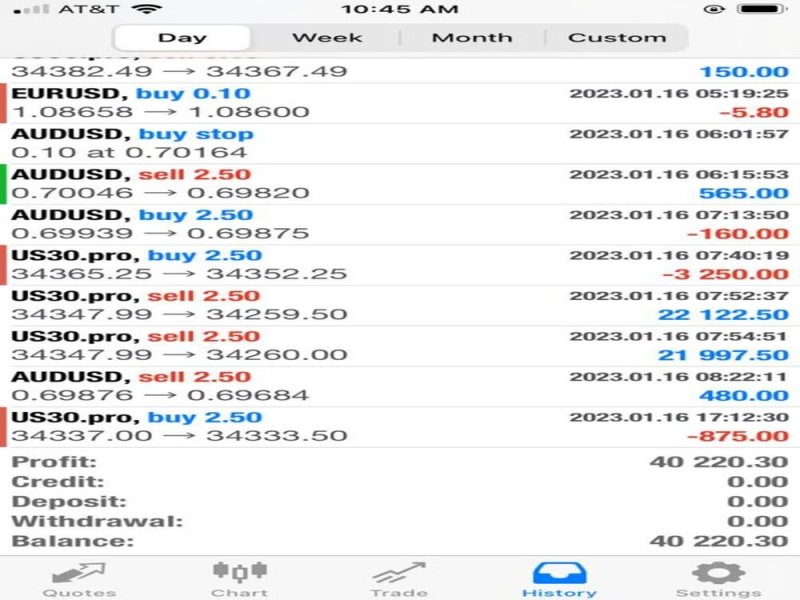The height and width of the screenshot is (600, 800).
Task: Tap the orientation lock status icon
Action: [x=714, y=9]
